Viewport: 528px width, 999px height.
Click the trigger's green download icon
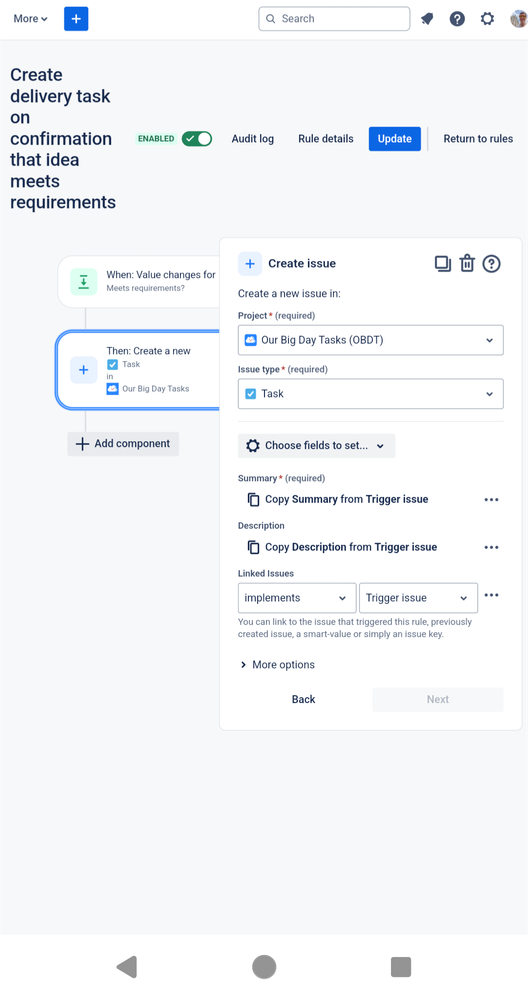click(x=83, y=282)
